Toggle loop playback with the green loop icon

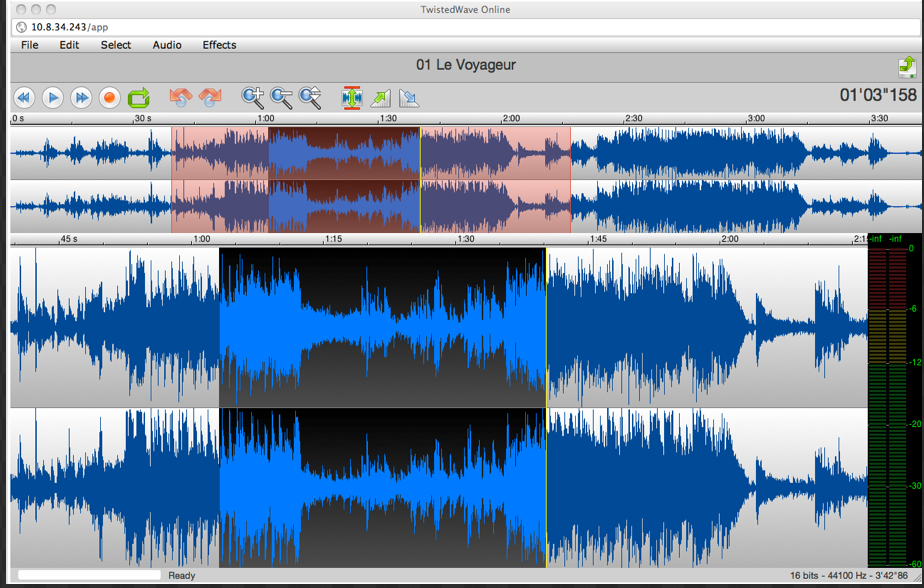[x=138, y=98]
